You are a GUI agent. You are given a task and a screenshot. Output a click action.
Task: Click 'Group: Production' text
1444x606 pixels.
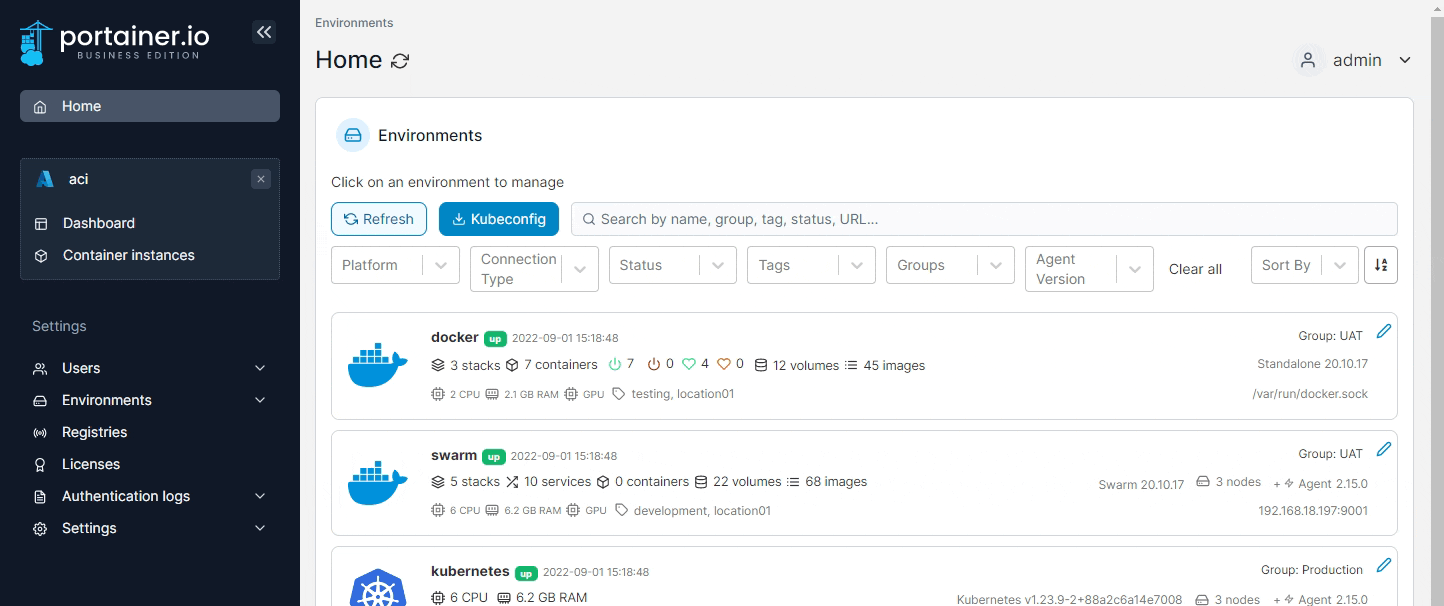[1312, 570]
